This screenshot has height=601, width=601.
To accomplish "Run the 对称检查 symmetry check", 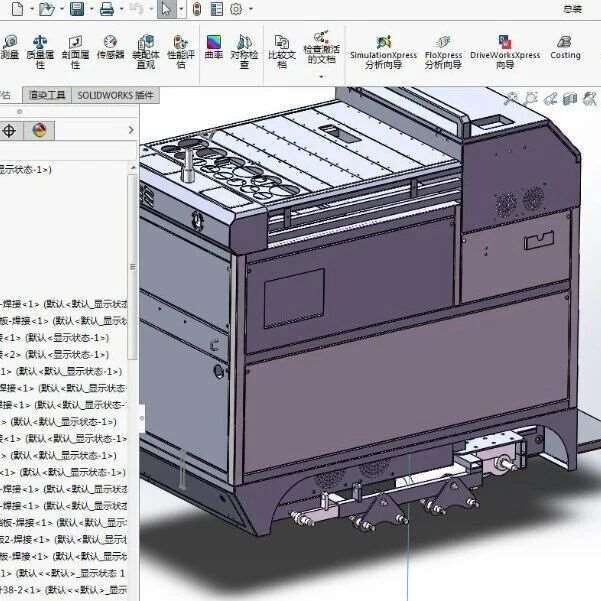I will click(244, 52).
